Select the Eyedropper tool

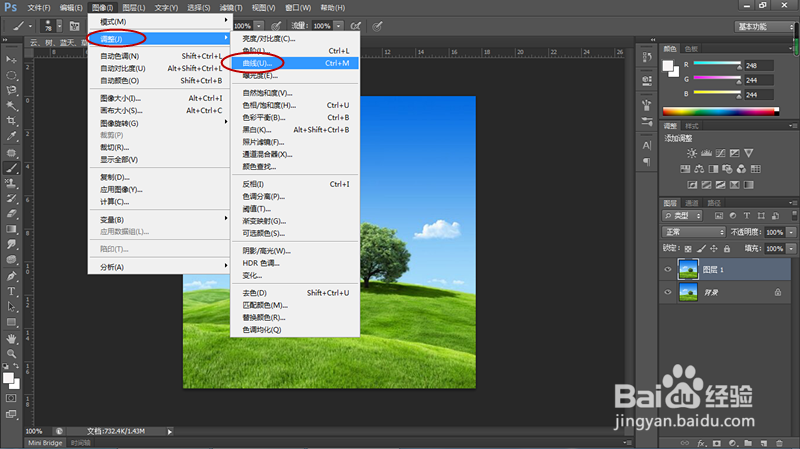pos(11,136)
